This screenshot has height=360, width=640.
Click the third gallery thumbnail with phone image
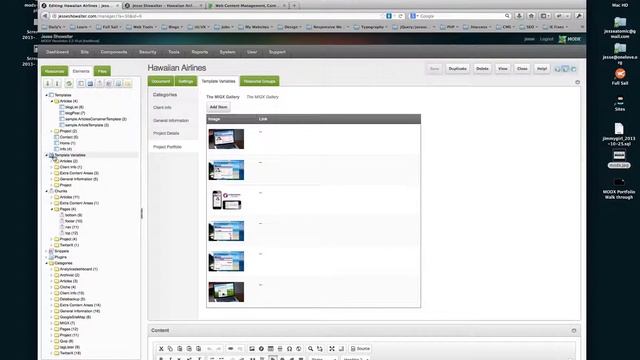point(226,200)
